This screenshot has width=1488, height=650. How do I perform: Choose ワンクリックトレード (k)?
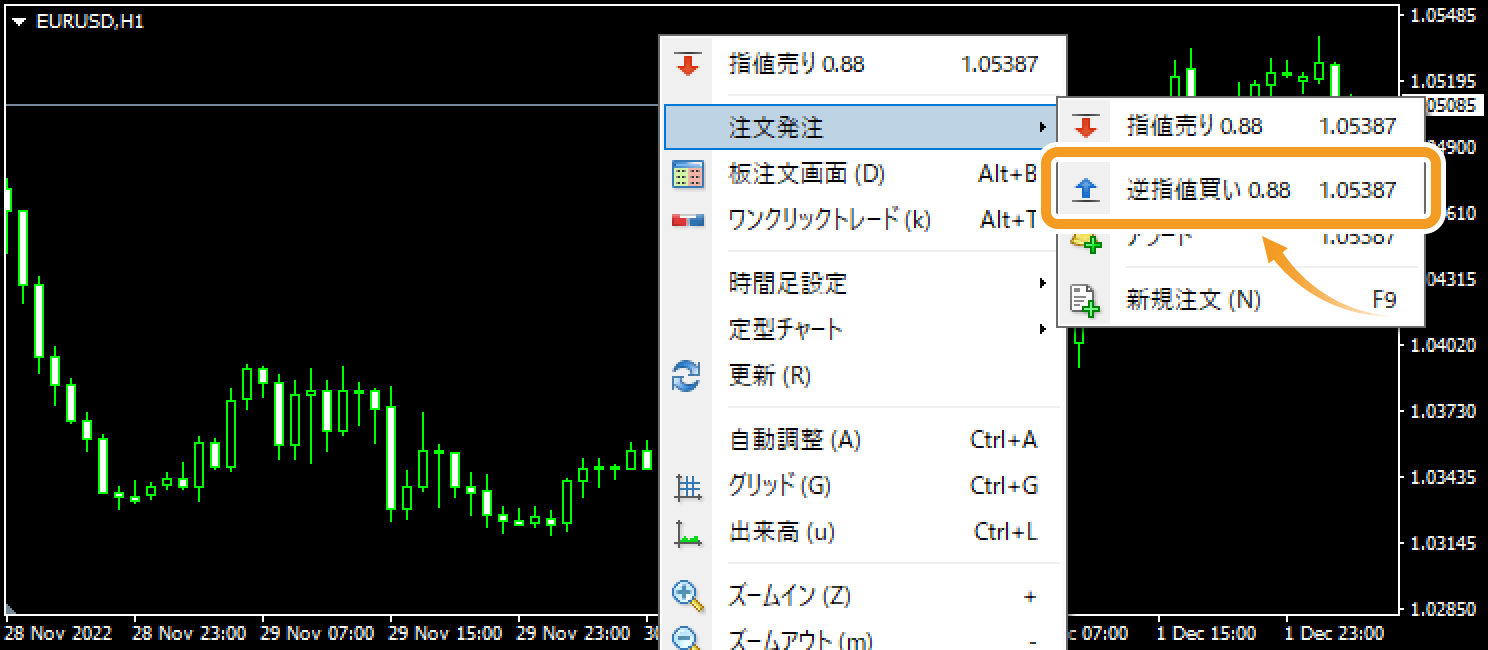(864, 220)
